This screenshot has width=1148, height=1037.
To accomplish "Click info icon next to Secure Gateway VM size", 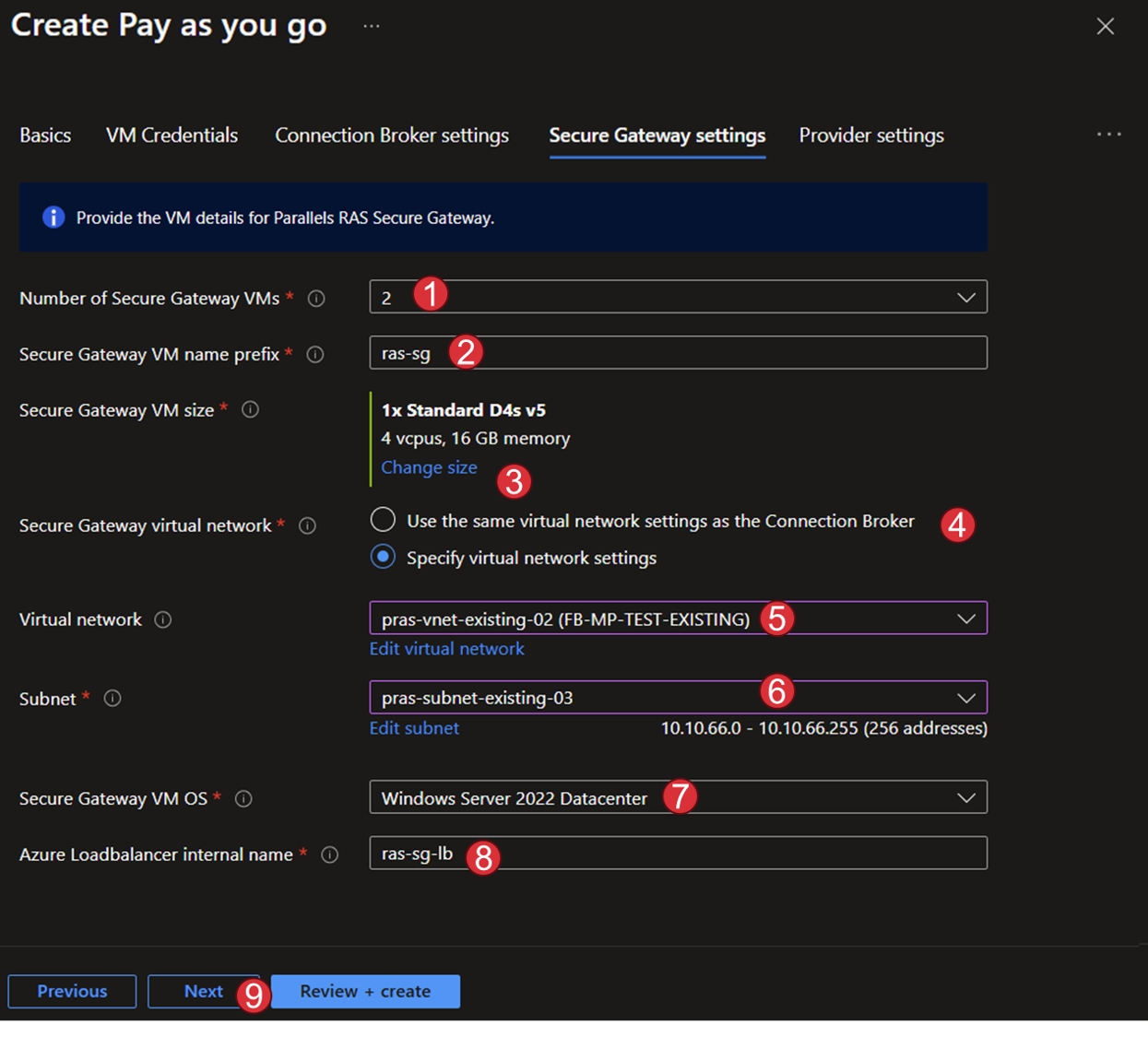I will pyautogui.click(x=250, y=410).
